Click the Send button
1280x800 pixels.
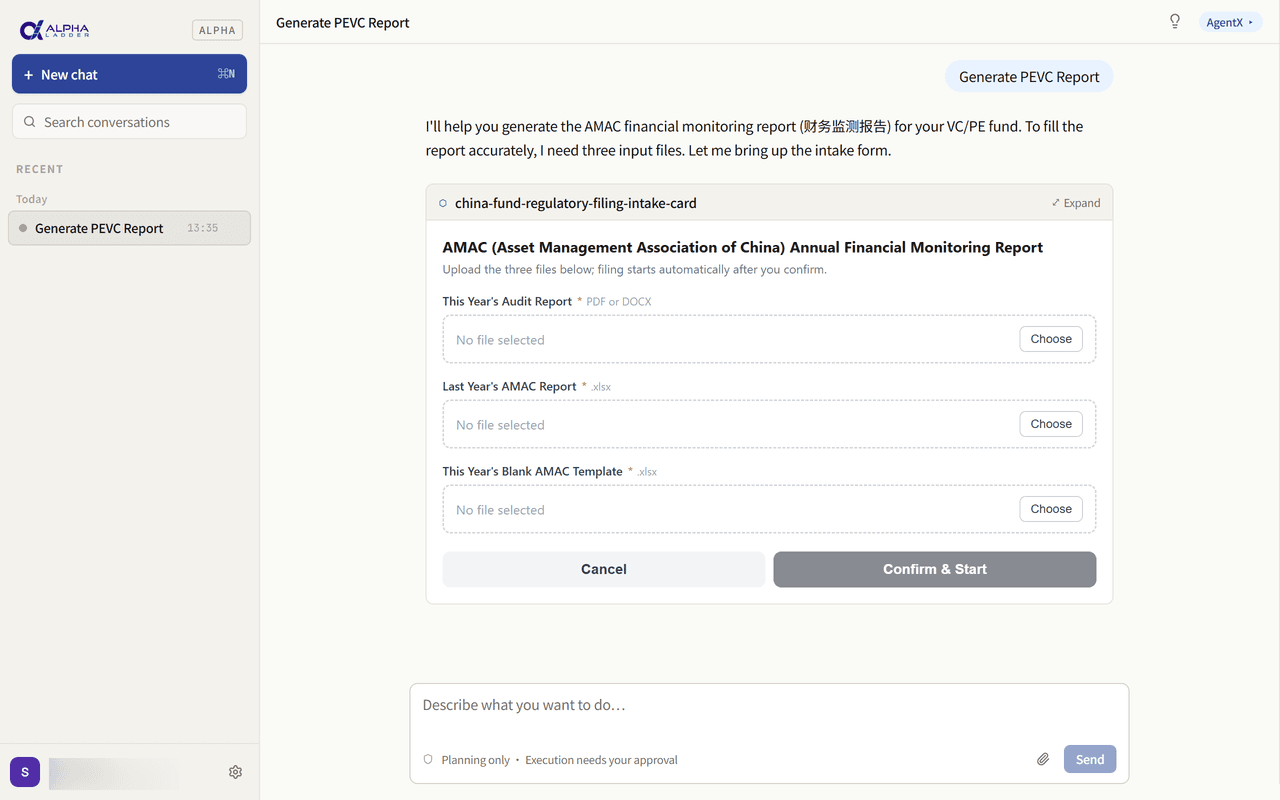coord(1090,759)
